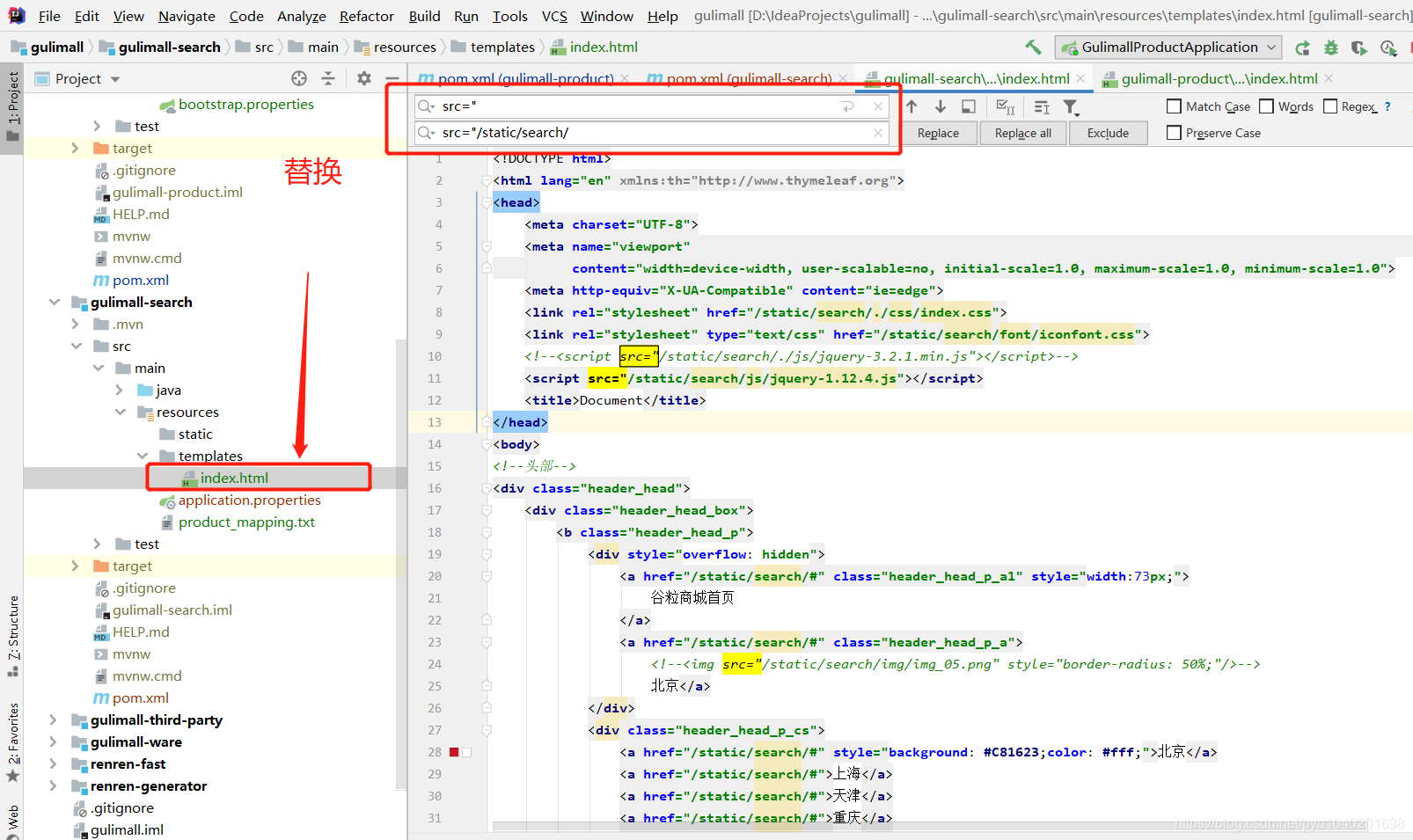The width and height of the screenshot is (1413, 840).
Task: Clear the replace field text
Action: coord(878,133)
